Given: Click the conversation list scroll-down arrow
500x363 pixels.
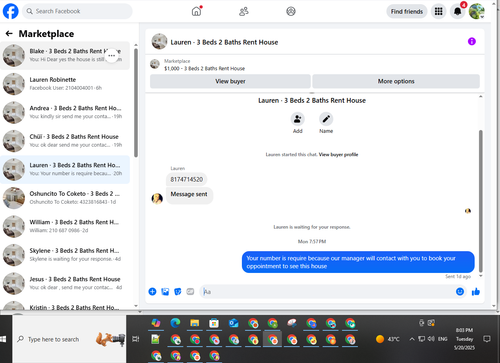Looking at the screenshot, I should click(136, 306).
